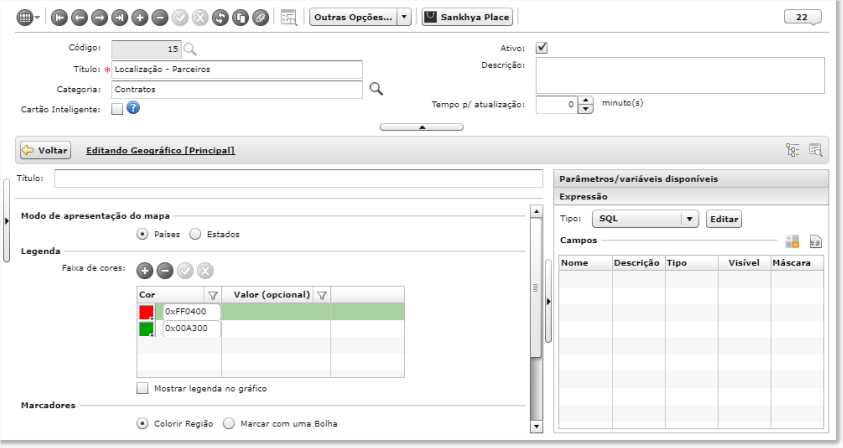Open attachments paperclip icon
The image size is (843, 448).
pos(261,18)
